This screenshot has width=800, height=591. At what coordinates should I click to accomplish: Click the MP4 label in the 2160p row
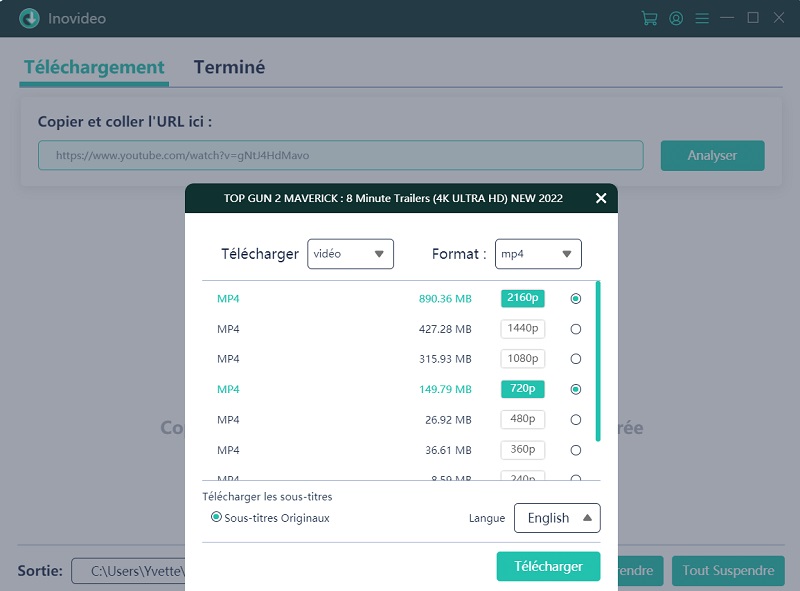click(x=228, y=299)
